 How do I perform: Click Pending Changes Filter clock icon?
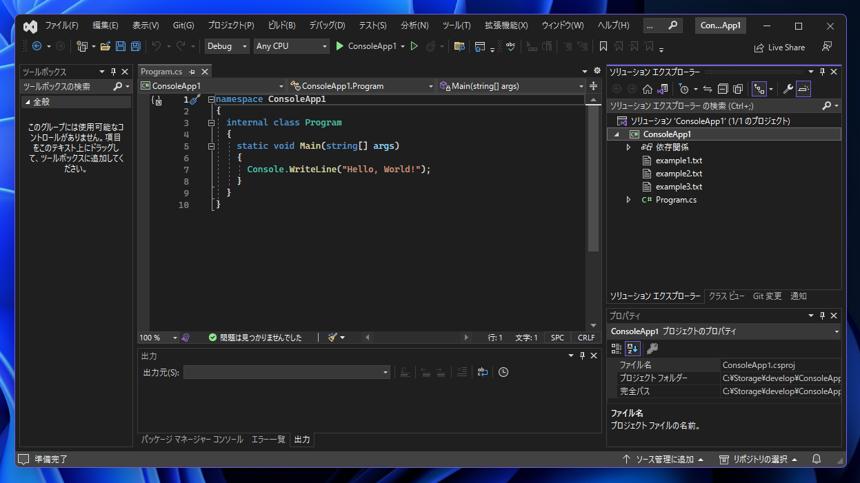click(683, 89)
